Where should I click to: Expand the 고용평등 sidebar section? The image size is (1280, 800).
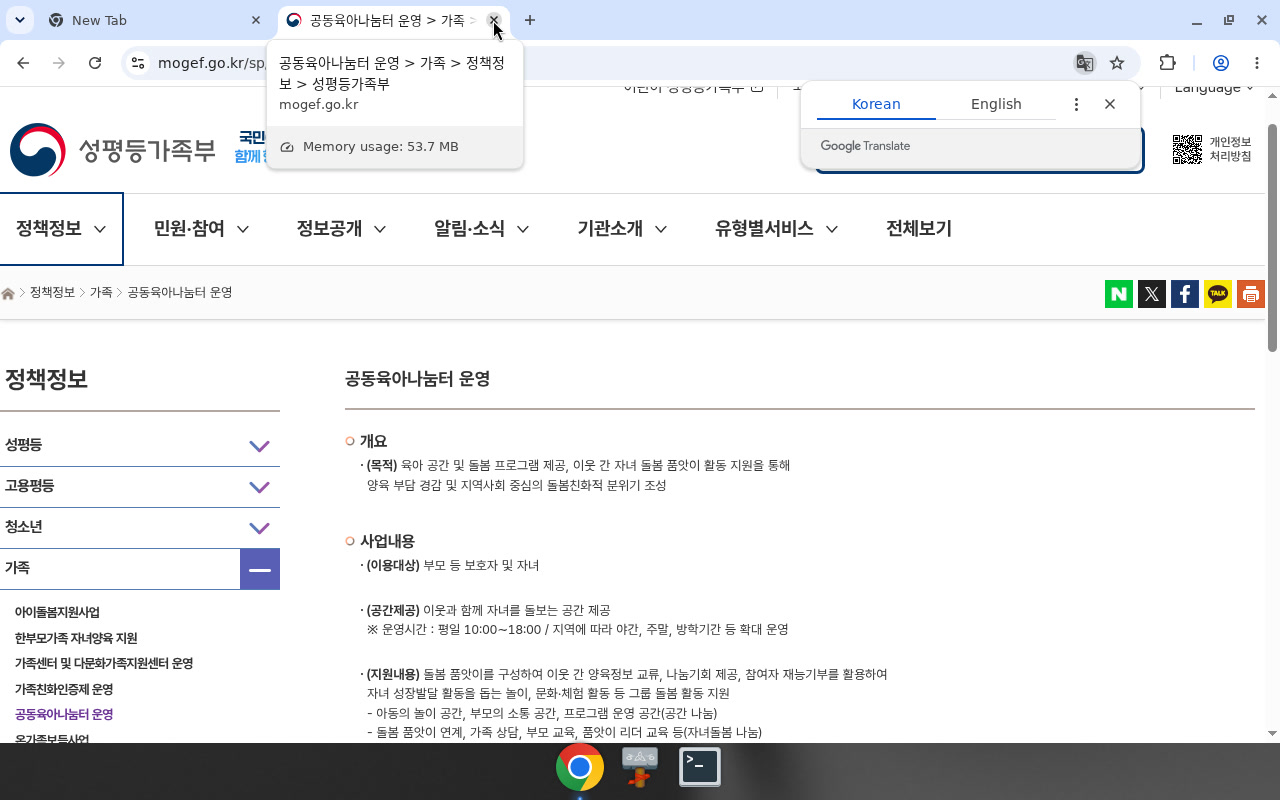point(259,487)
